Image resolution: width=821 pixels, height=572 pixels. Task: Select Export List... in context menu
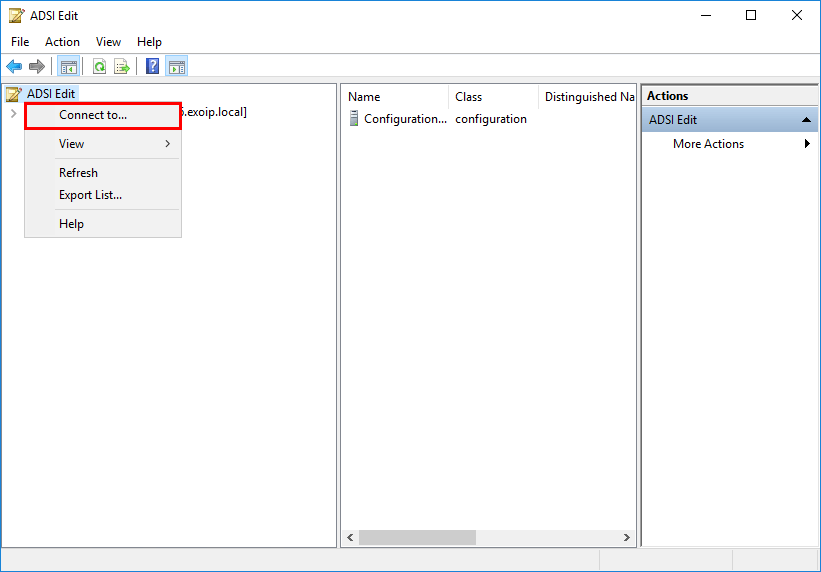(103, 195)
